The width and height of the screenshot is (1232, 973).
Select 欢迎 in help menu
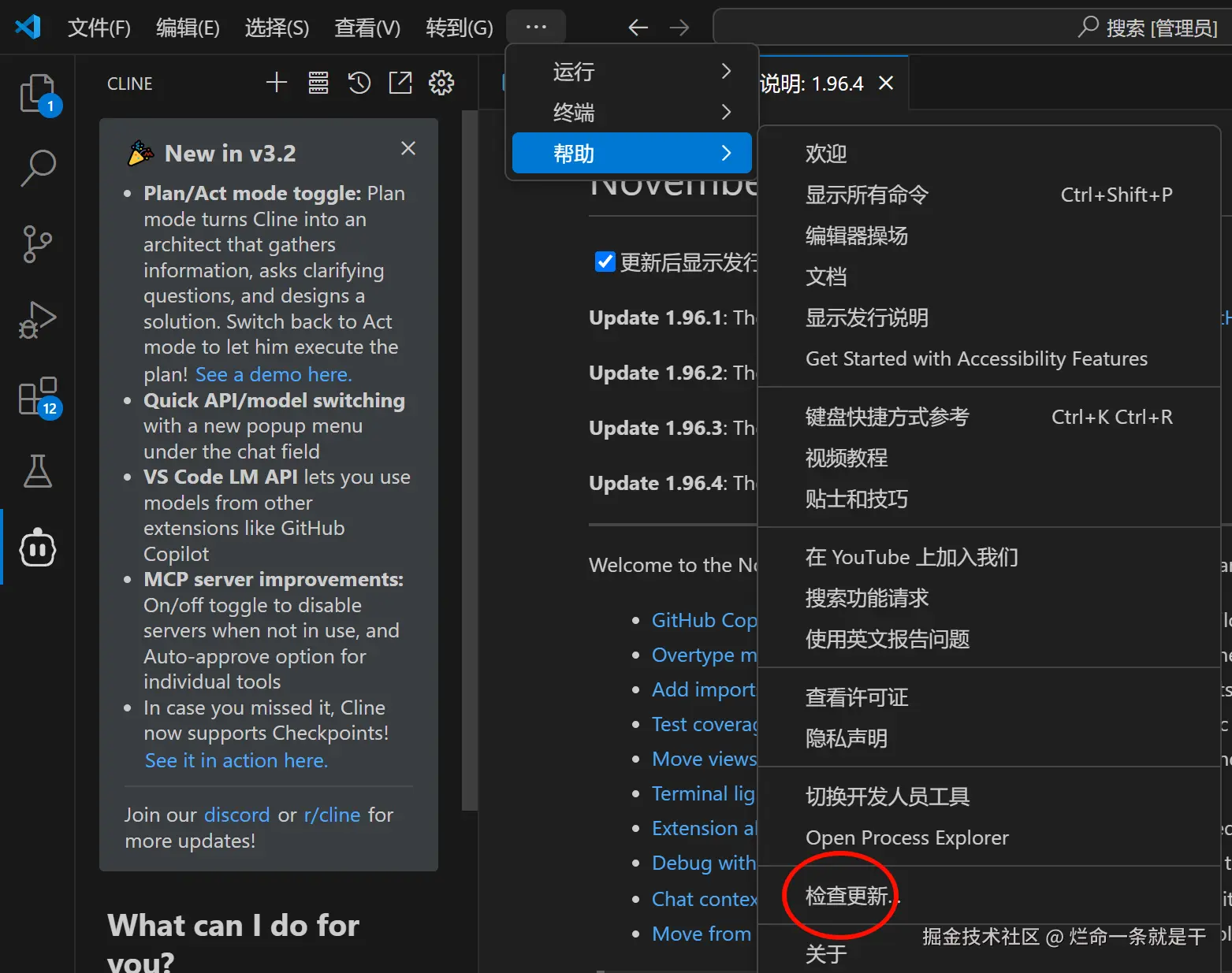(x=989, y=154)
